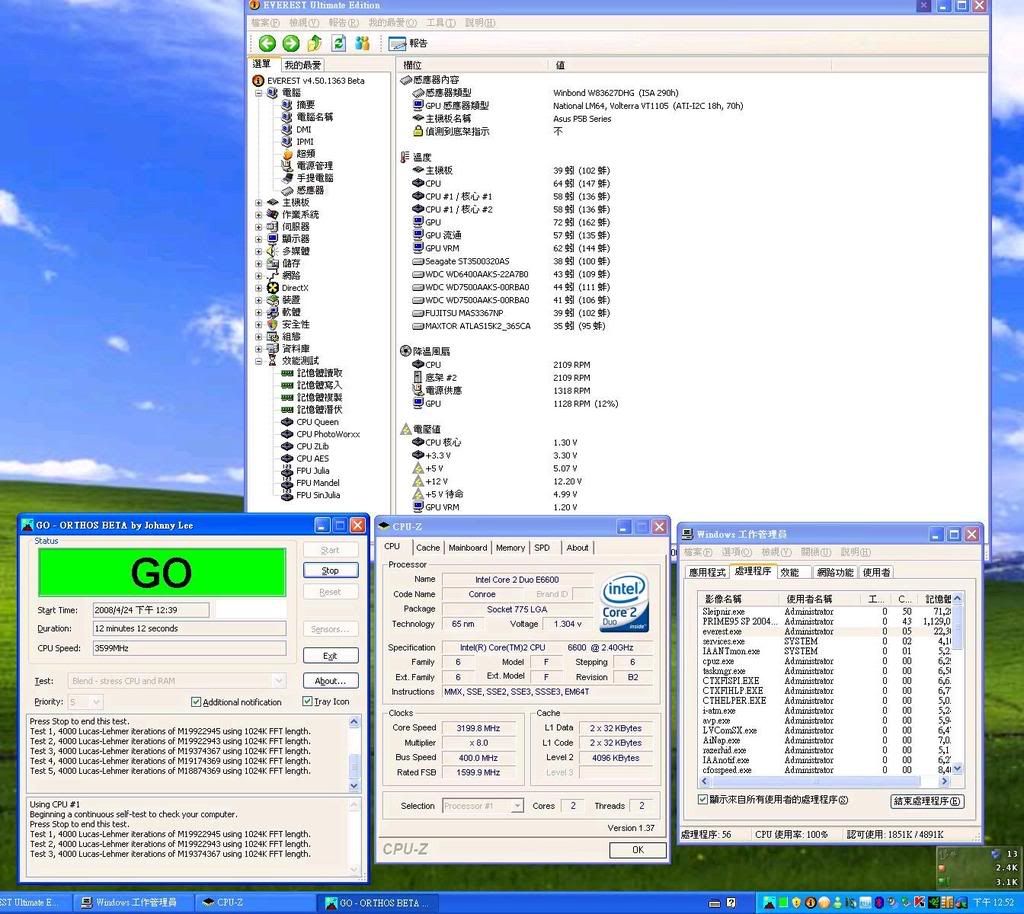Expand the DirectX tree node
Screen dimensions: 1024x914
coord(259,288)
